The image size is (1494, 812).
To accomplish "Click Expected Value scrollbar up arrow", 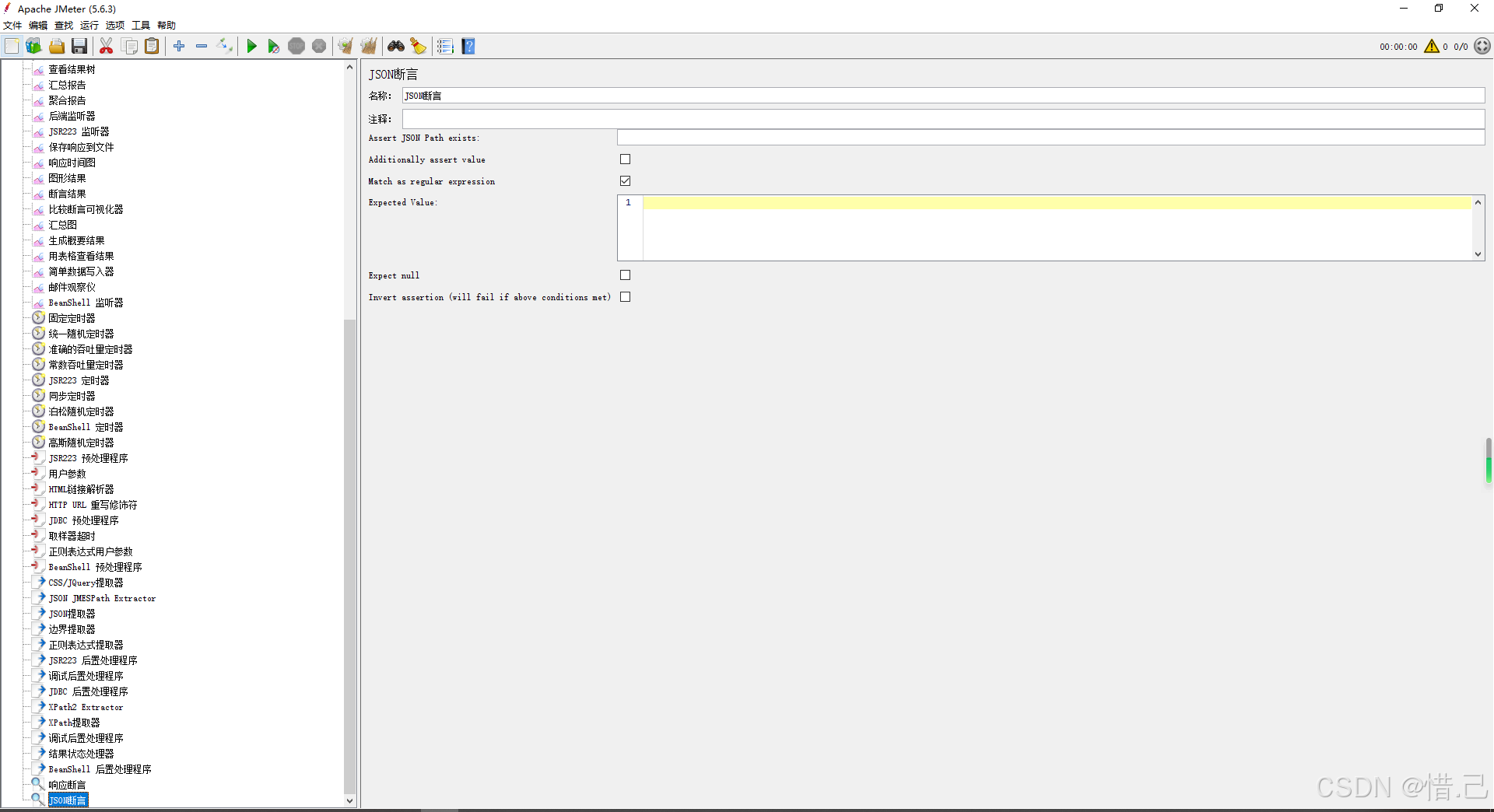I will click(1478, 202).
